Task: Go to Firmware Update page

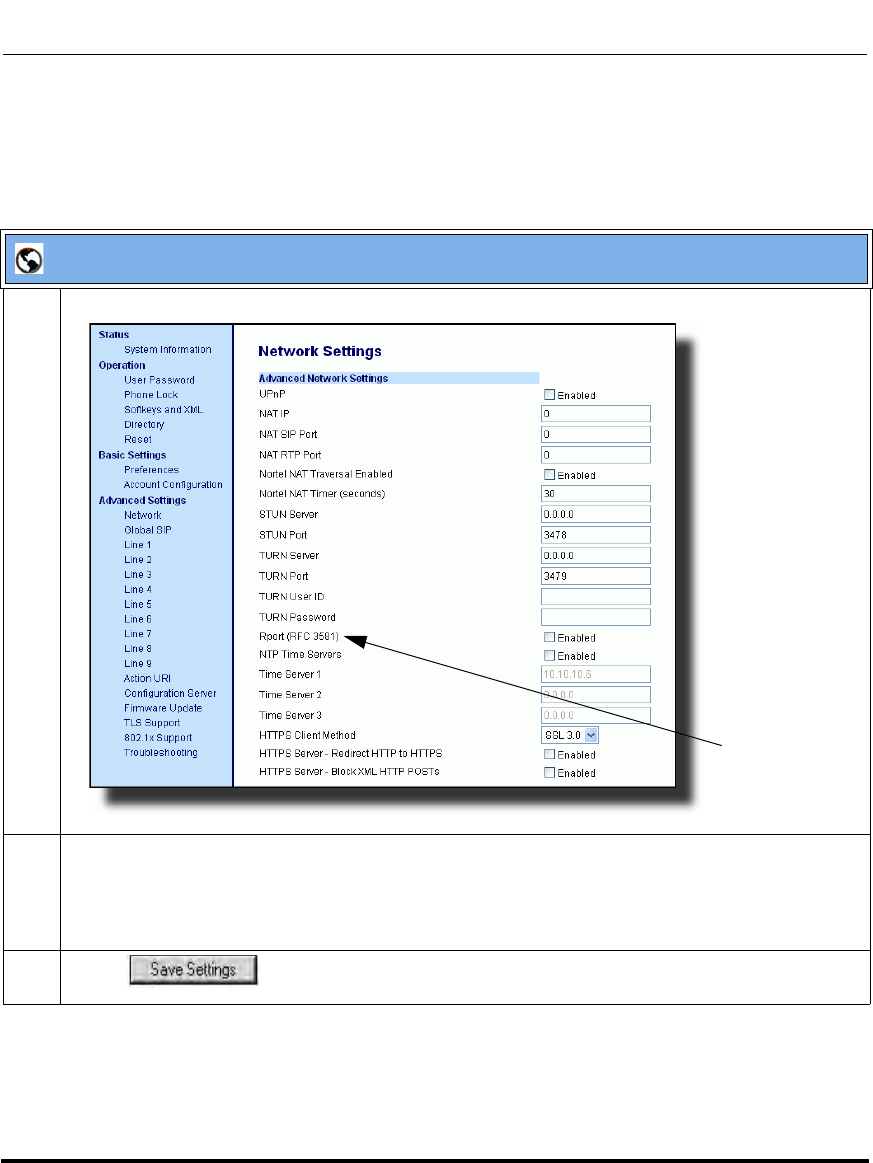Action: [162, 708]
